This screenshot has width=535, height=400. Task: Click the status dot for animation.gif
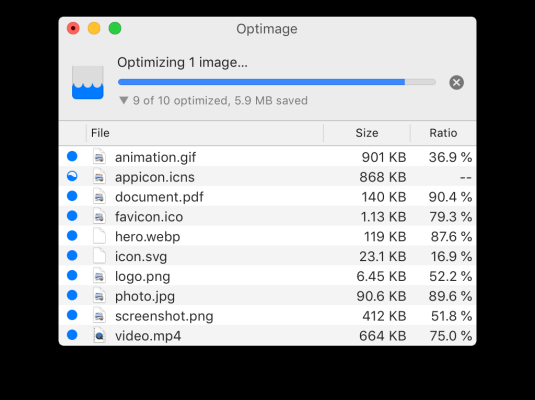coord(72,156)
